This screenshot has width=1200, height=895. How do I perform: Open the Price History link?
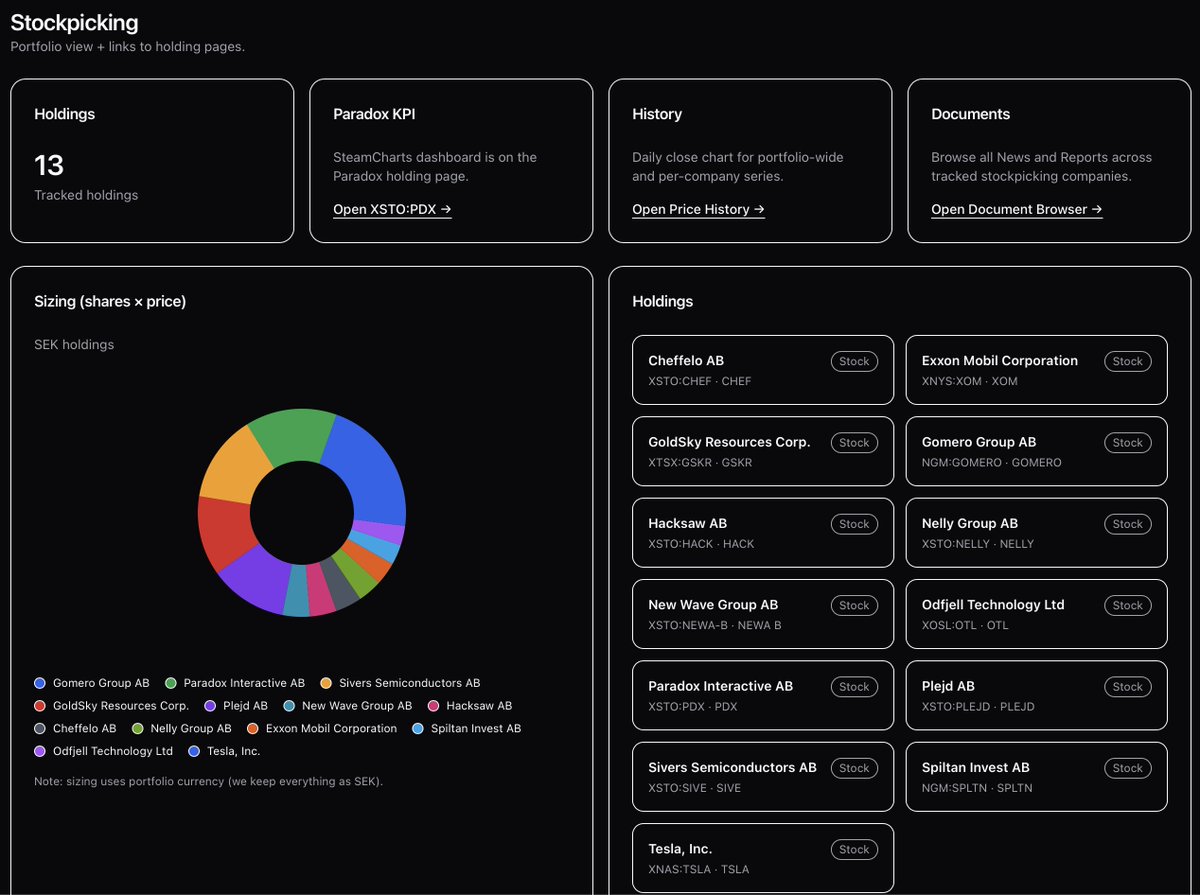[x=697, y=210]
